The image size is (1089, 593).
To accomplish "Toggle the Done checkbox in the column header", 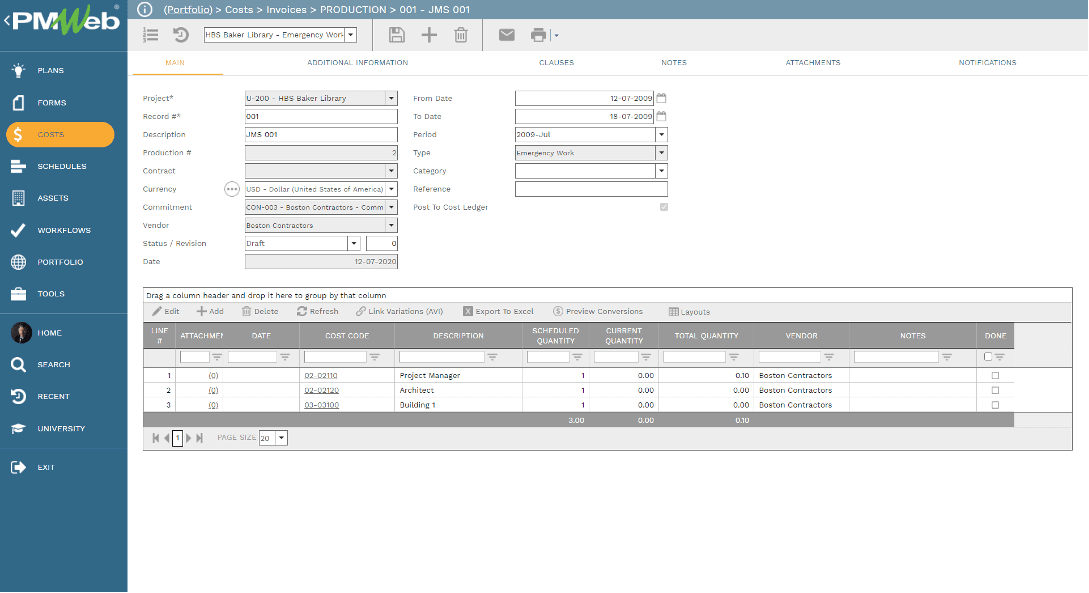I will pos(988,355).
